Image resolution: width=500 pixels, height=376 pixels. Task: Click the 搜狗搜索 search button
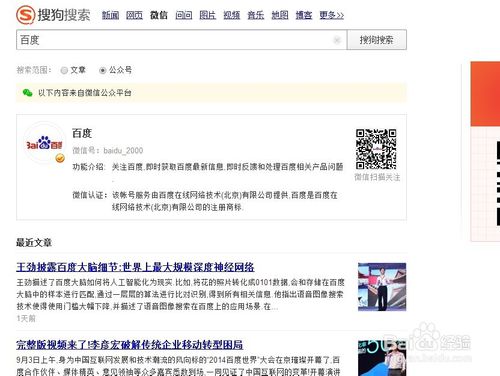tap(377, 40)
